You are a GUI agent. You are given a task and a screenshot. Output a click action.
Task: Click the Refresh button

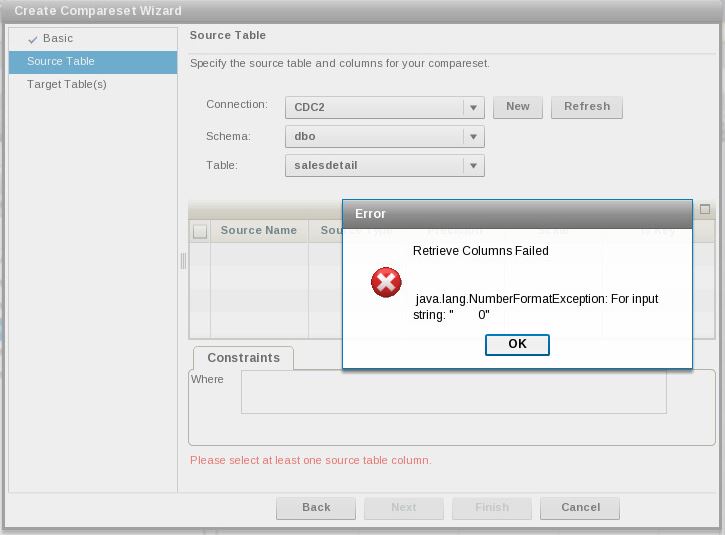[x=587, y=107]
